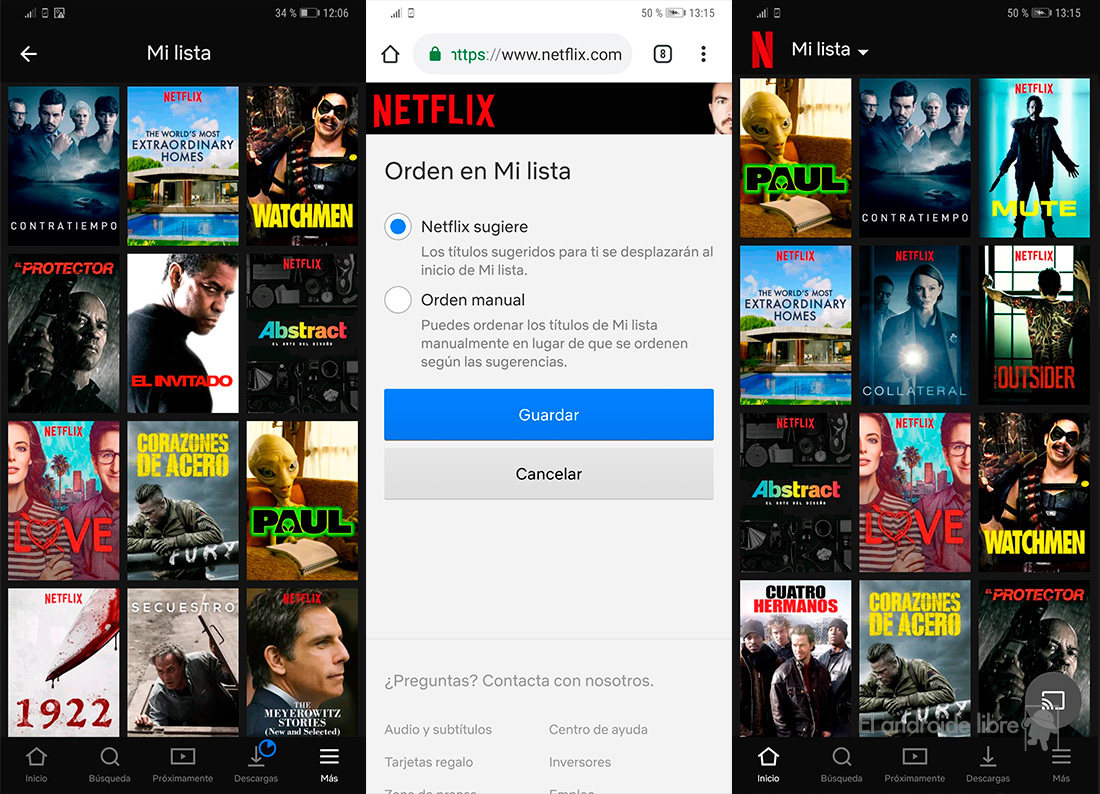Viewport: 1100px width, 794px height.
Task: Open Watchmen poster in left screen
Action: 302,166
